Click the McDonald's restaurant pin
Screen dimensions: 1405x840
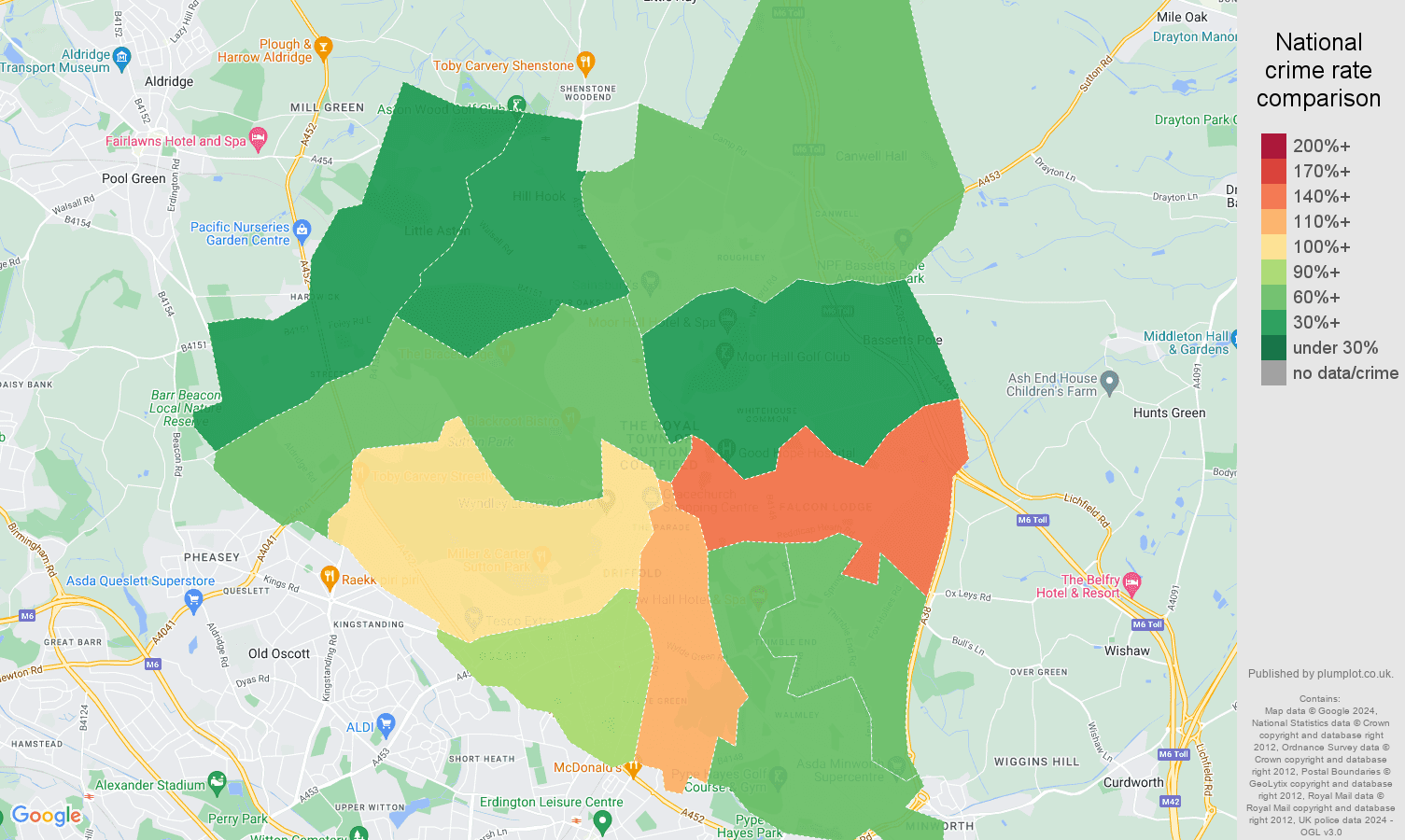point(632,769)
